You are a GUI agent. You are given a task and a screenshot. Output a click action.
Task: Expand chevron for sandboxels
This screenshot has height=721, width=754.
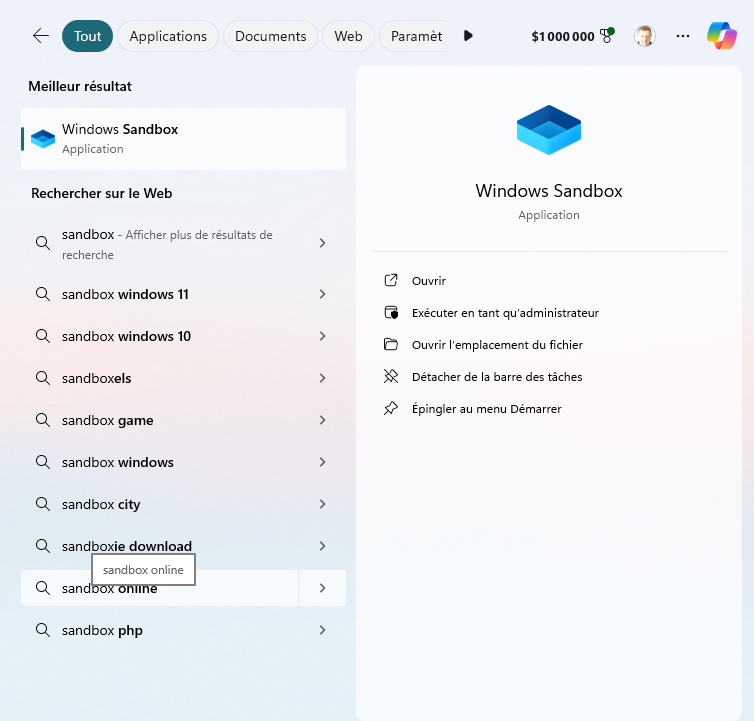[x=323, y=378]
